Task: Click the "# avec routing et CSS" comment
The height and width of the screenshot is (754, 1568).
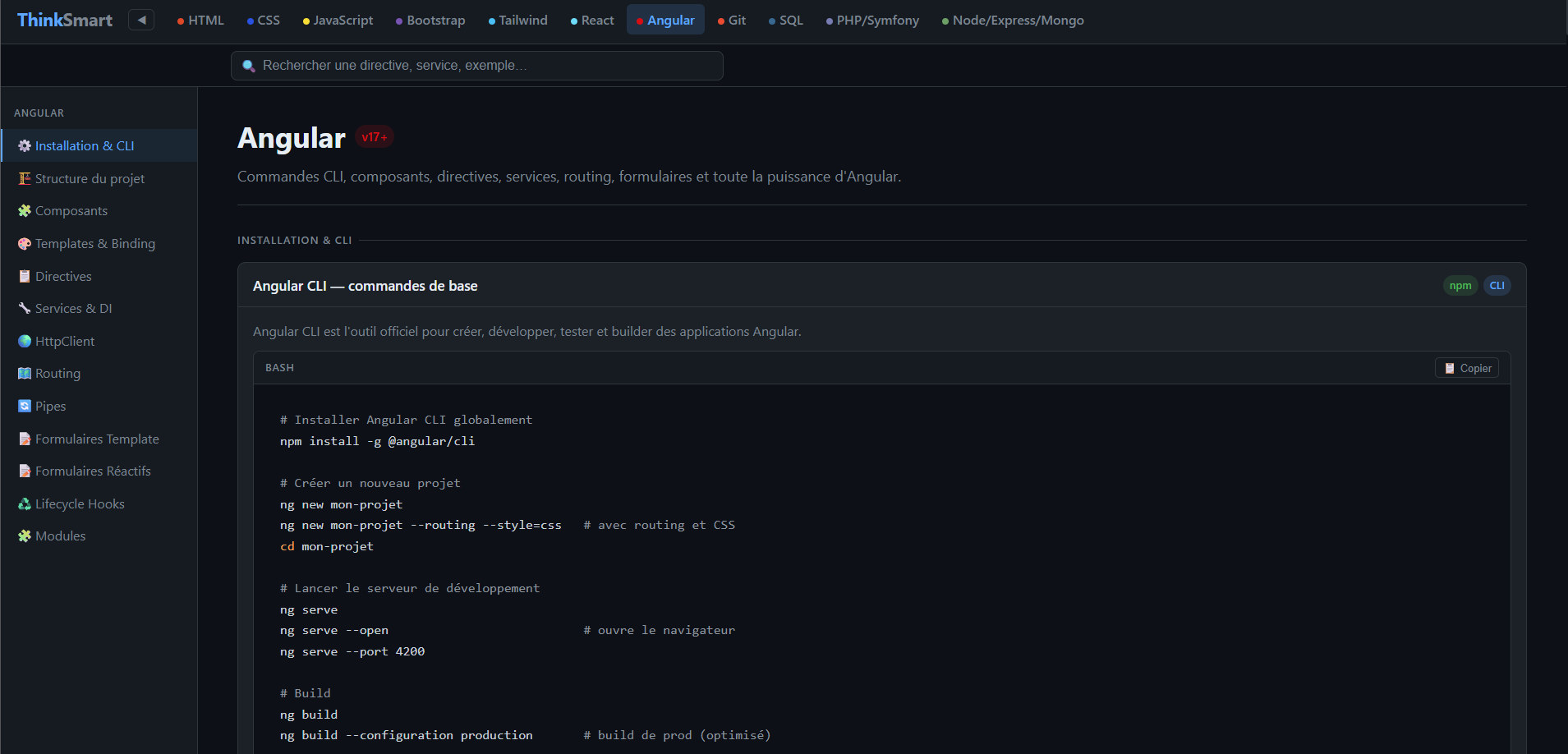Action: pos(660,526)
